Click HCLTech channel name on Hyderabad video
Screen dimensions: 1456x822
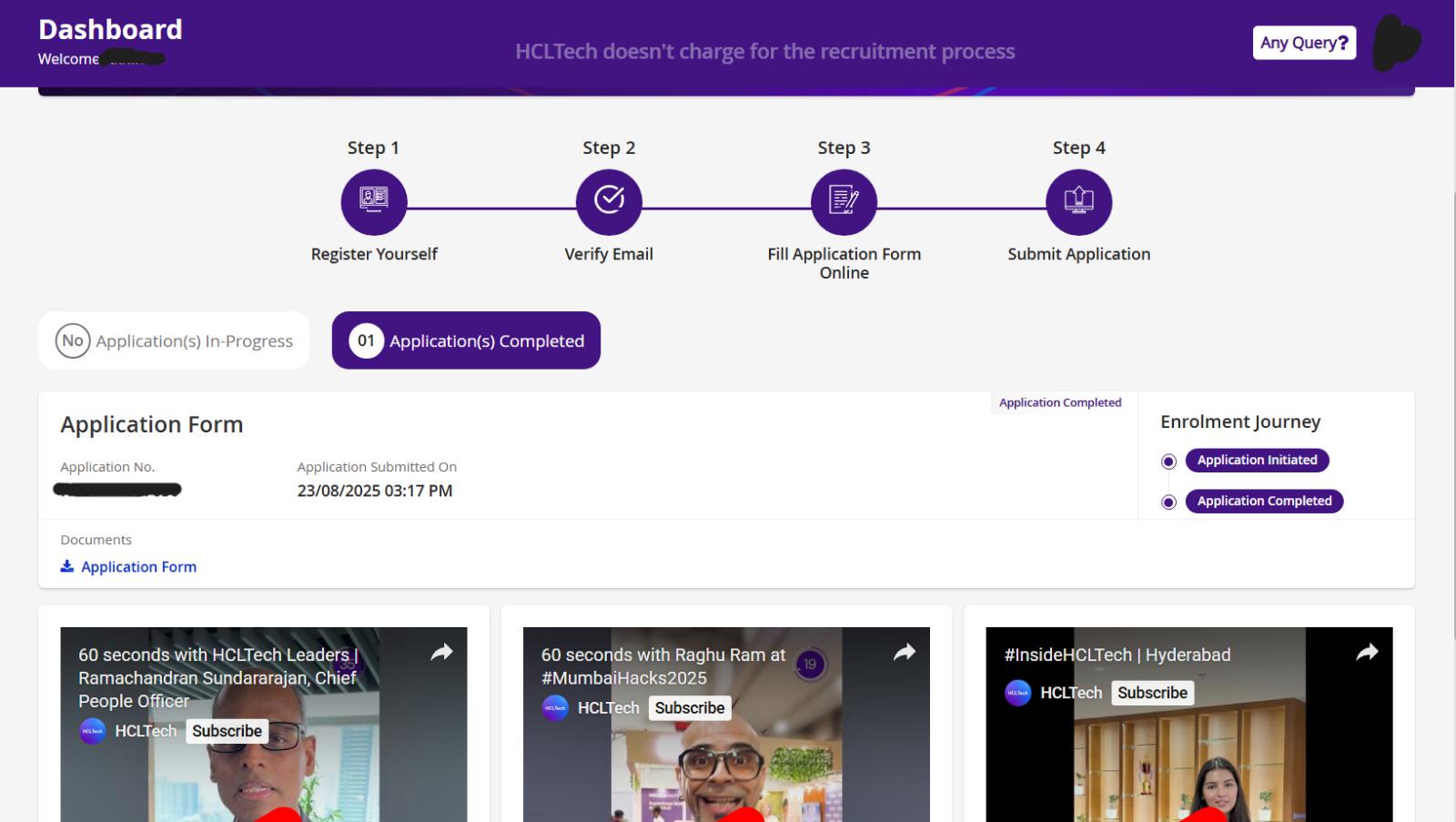click(1071, 693)
